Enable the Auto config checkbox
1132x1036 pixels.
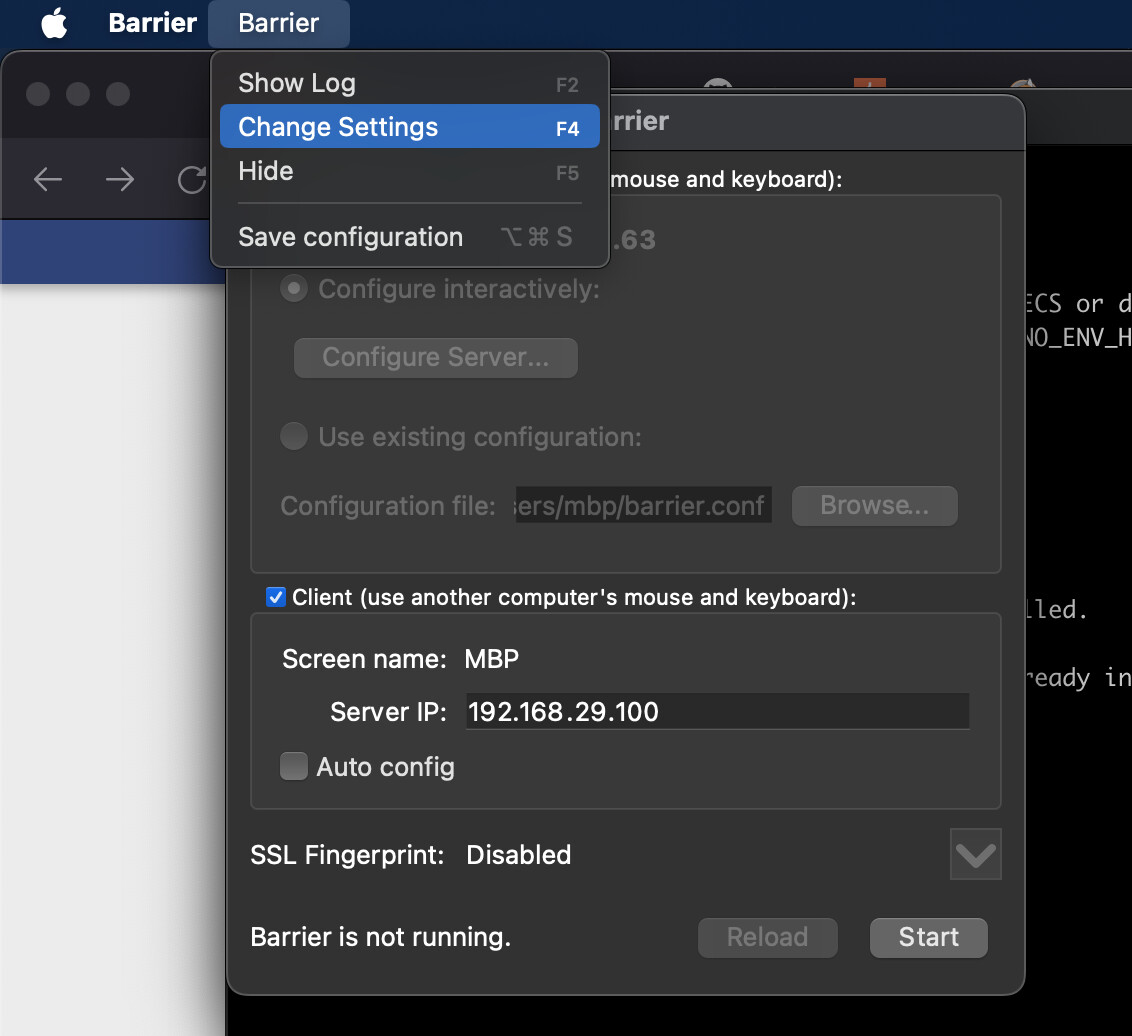click(293, 766)
